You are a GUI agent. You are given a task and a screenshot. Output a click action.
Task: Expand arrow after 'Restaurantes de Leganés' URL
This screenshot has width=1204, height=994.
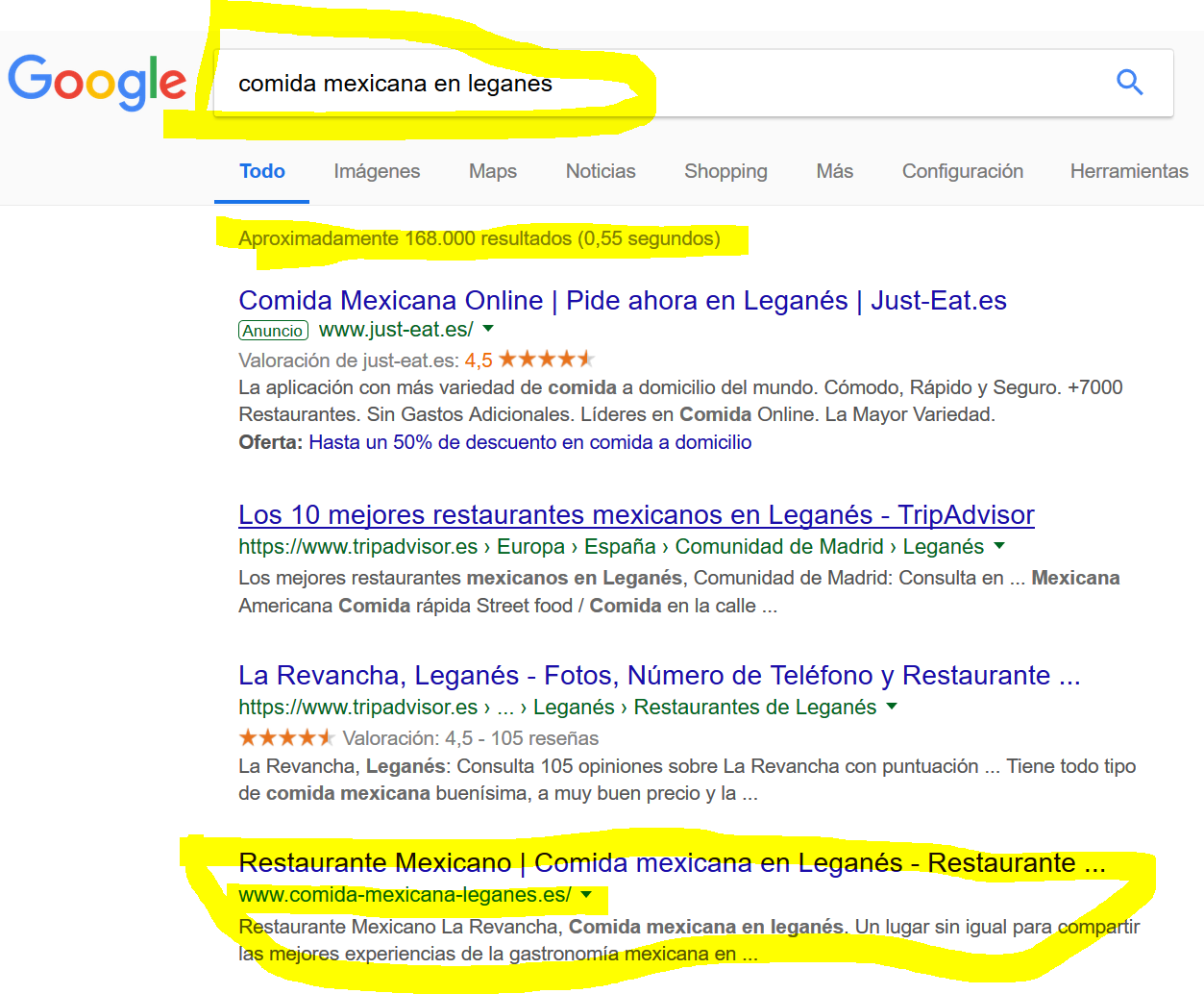892,706
